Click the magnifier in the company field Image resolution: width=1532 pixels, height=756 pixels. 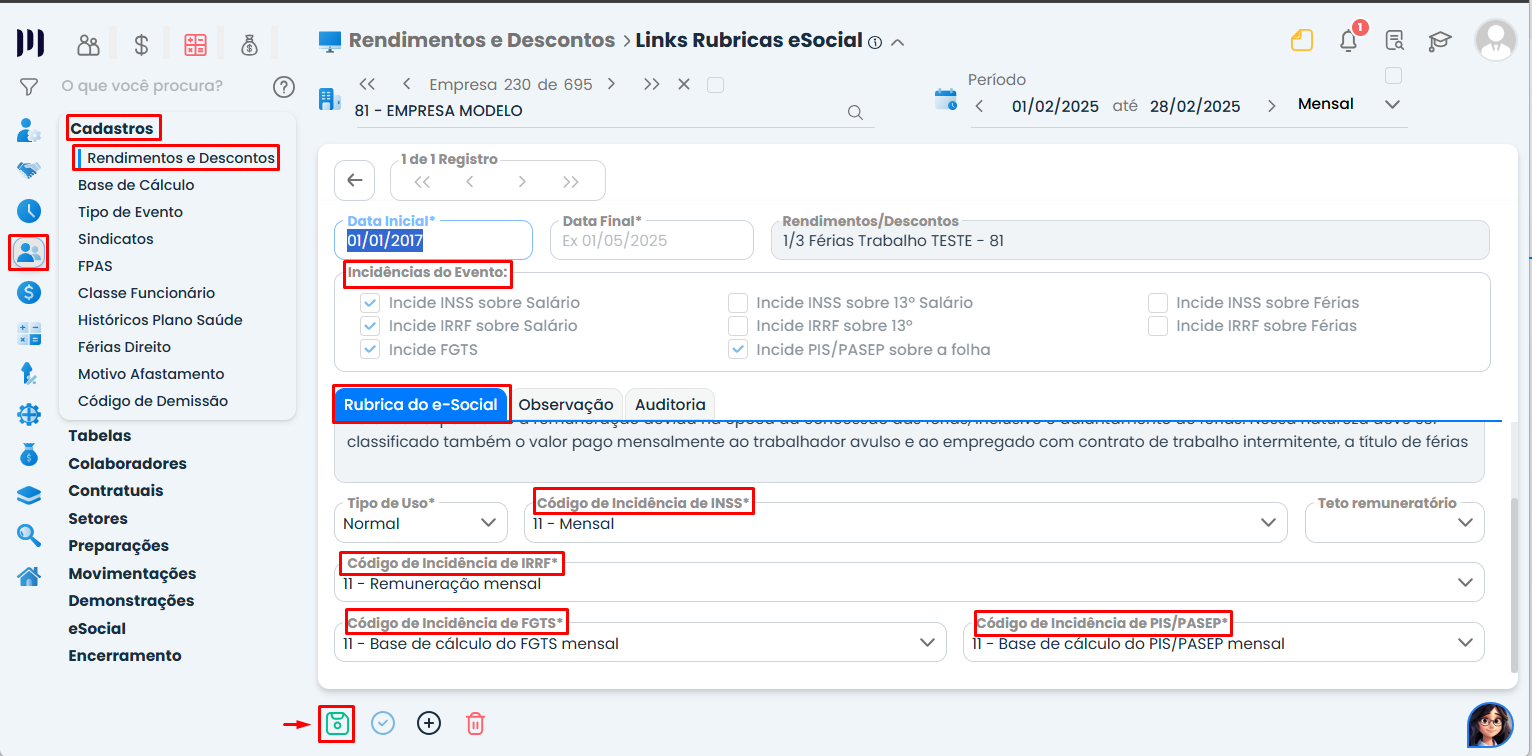pyautogui.click(x=855, y=112)
